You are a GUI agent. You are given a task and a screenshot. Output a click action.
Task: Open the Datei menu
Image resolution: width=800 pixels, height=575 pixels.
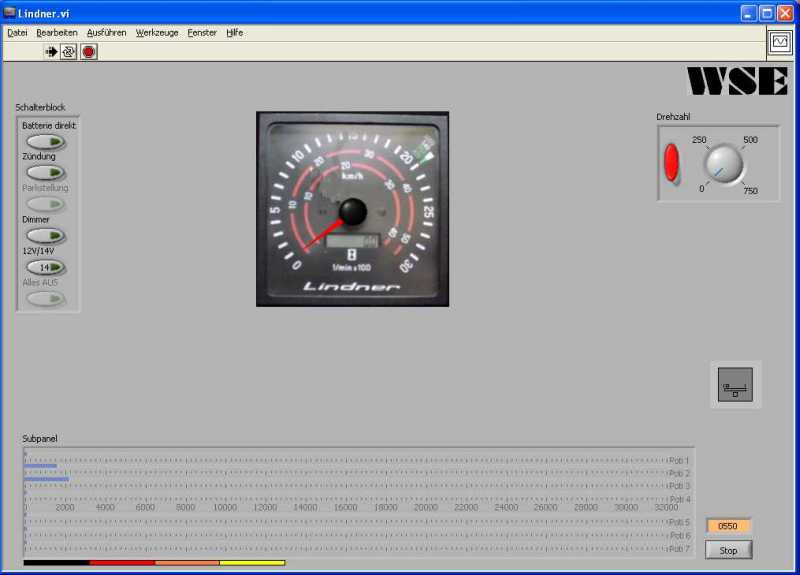17,32
